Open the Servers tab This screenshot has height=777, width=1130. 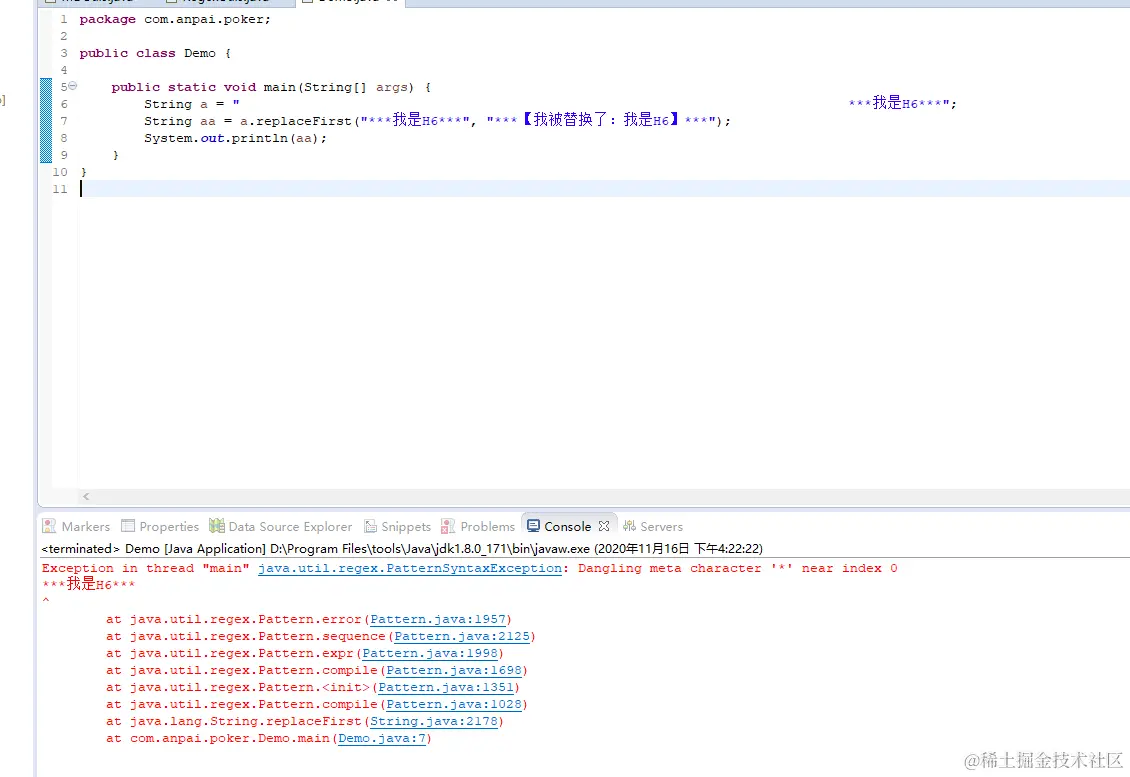point(652,526)
